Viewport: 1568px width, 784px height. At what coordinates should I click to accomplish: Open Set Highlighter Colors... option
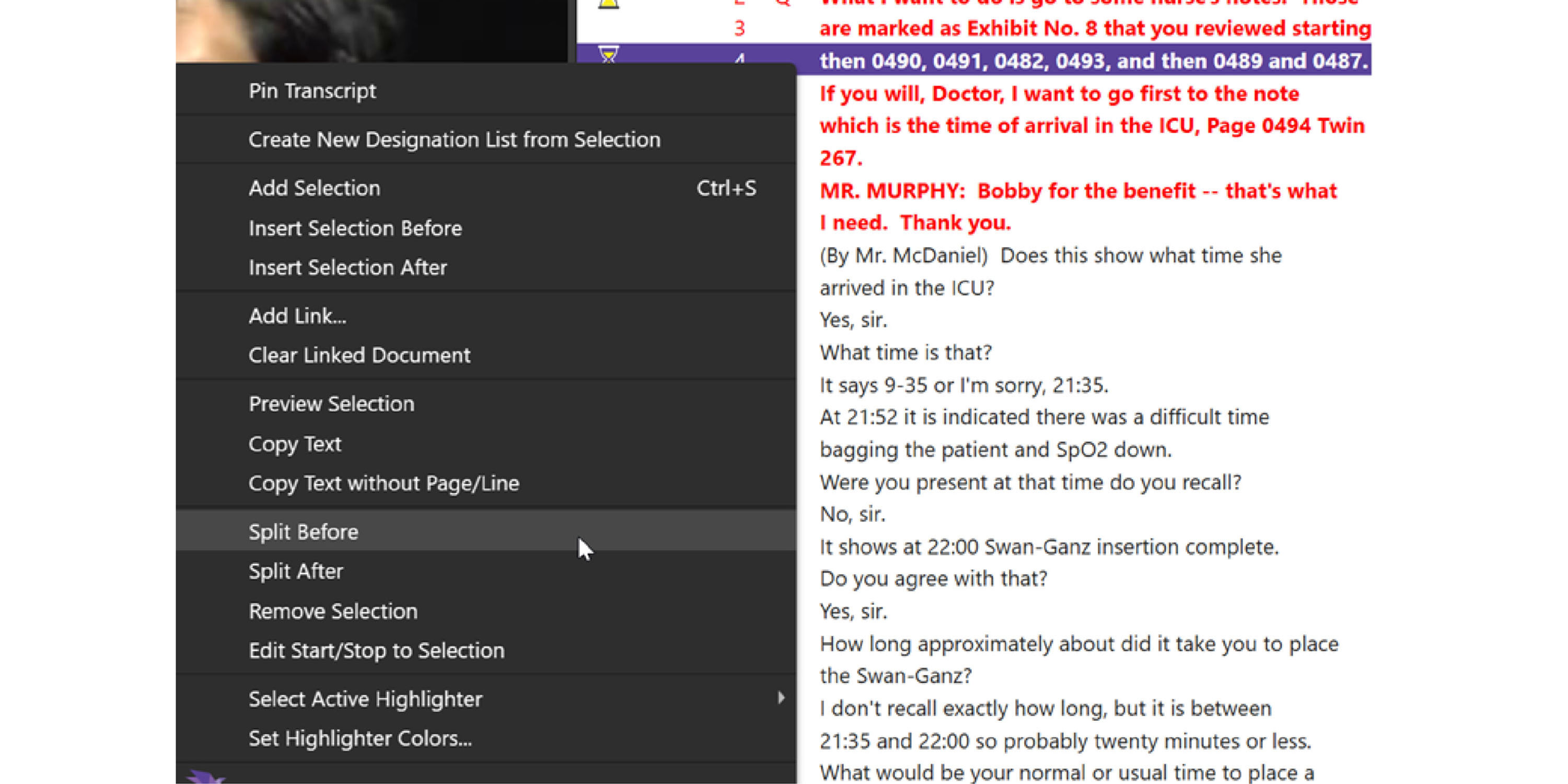[360, 739]
